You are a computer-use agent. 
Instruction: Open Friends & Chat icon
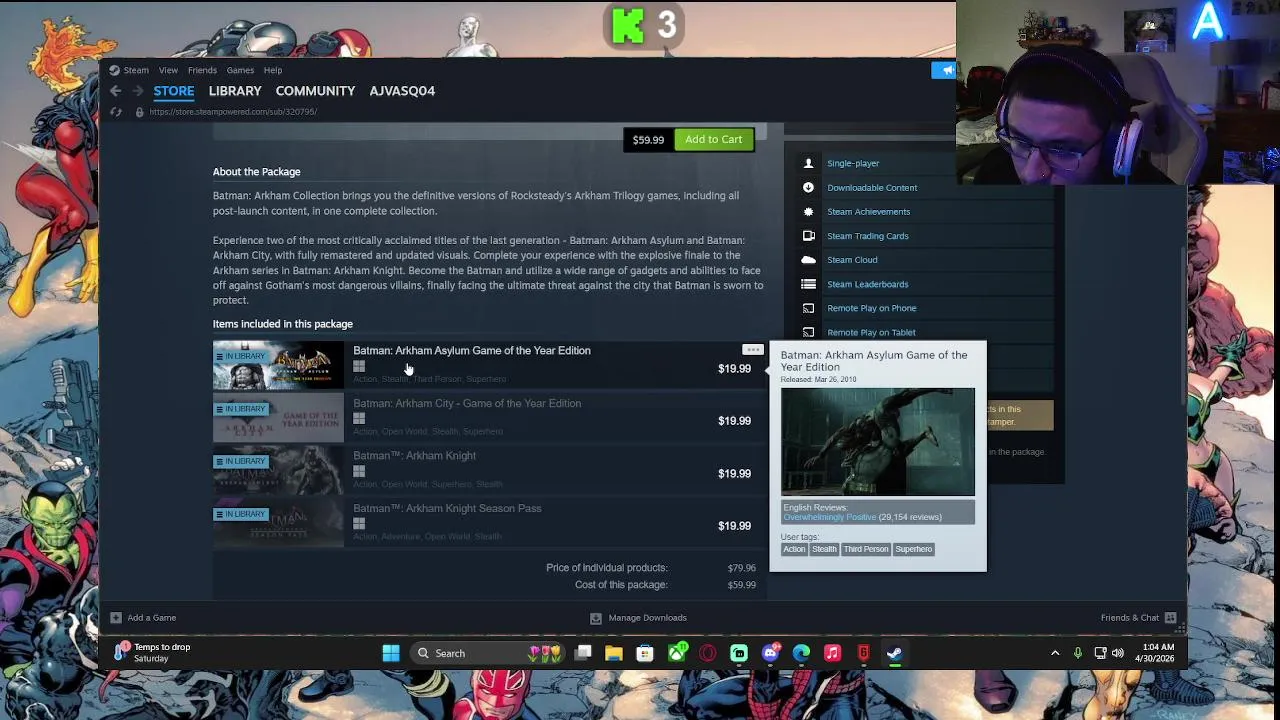1170,618
